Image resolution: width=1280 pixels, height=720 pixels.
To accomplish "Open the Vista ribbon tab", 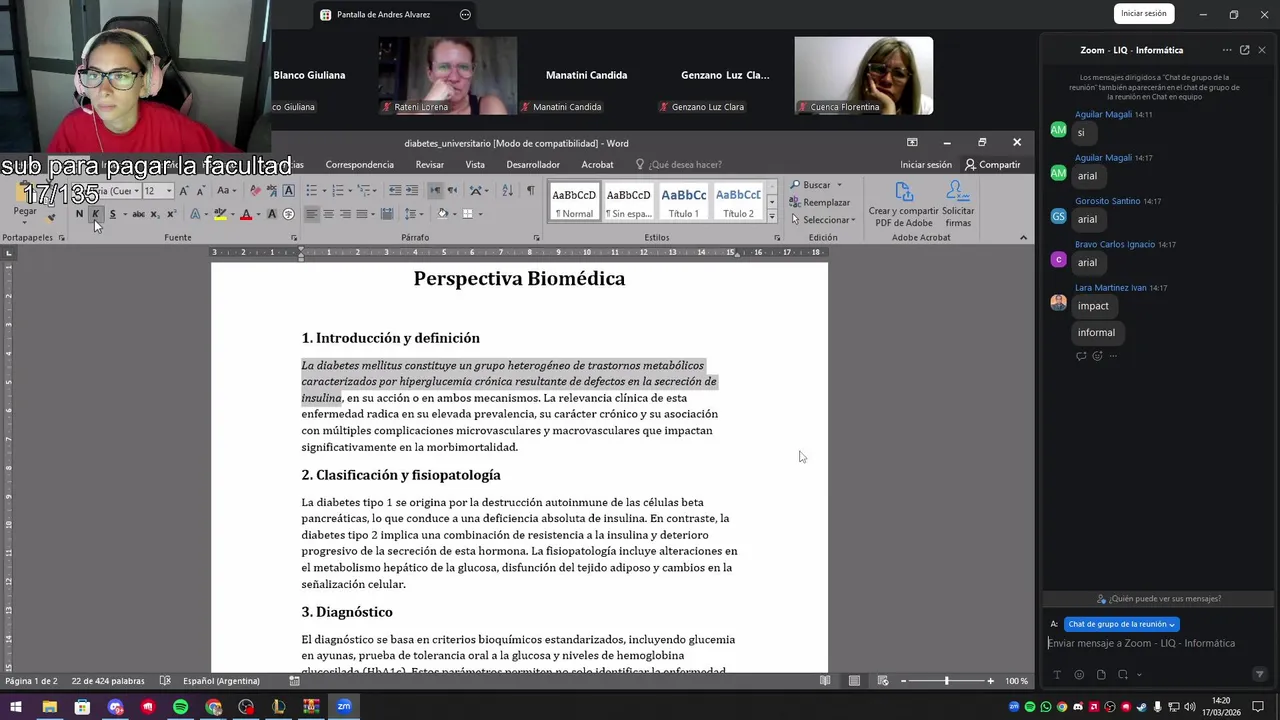I will click(x=475, y=165).
